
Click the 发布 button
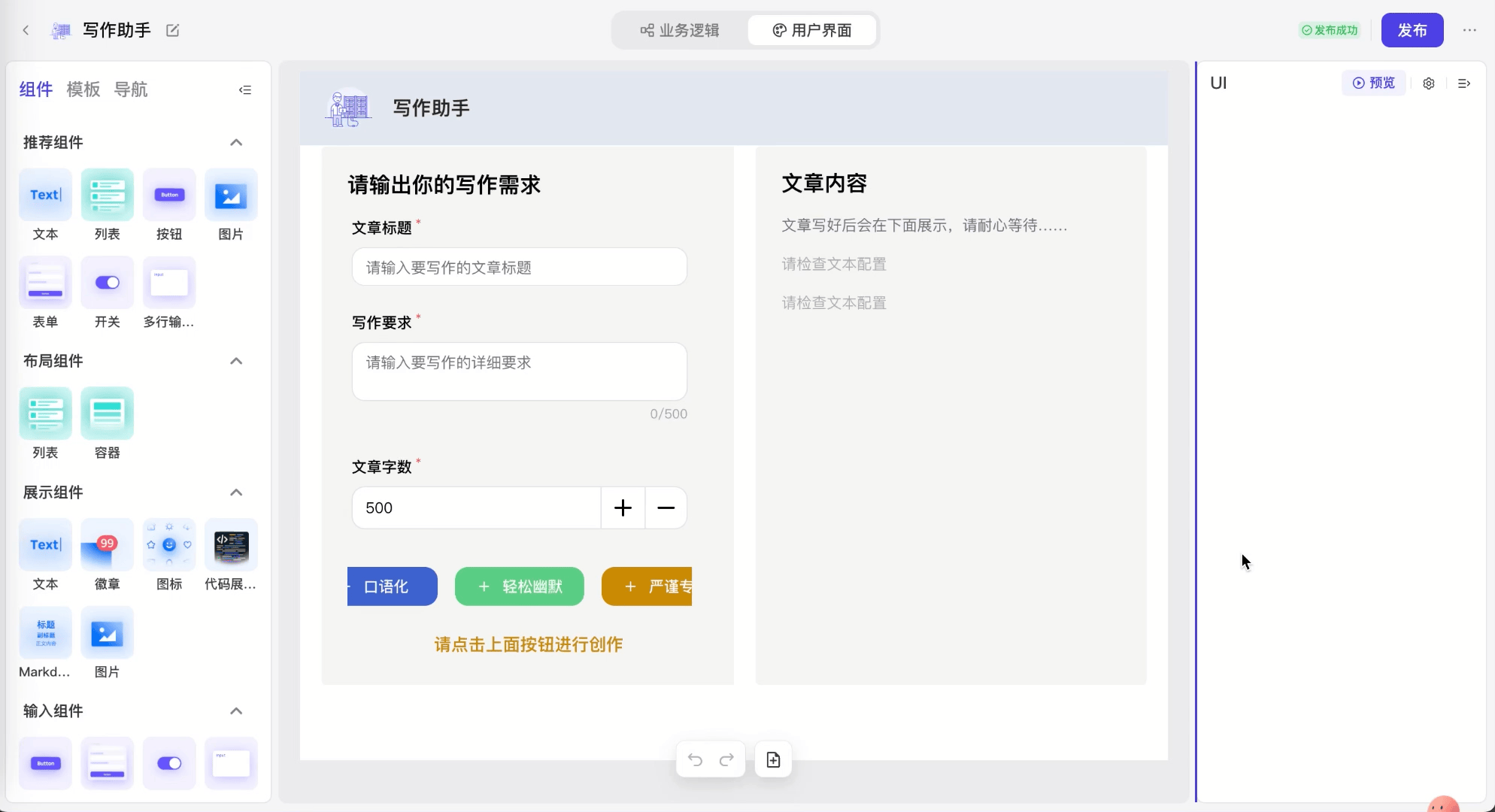[1412, 30]
